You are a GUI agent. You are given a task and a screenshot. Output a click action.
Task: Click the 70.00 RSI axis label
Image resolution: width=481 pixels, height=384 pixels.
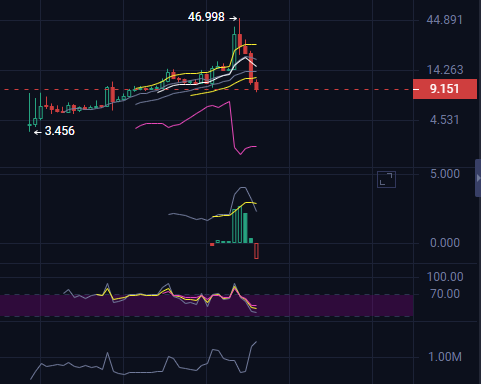[x=445, y=294]
